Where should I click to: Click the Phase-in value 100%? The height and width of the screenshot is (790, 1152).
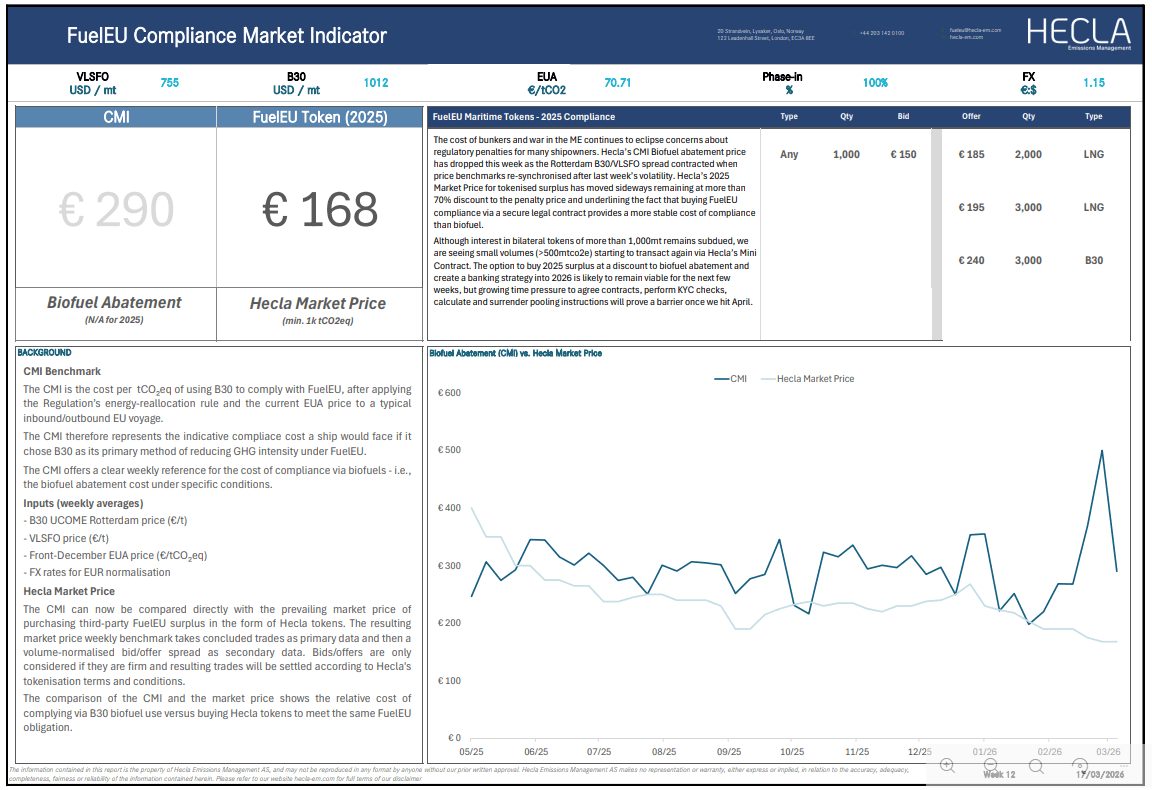tap(875, 83)
